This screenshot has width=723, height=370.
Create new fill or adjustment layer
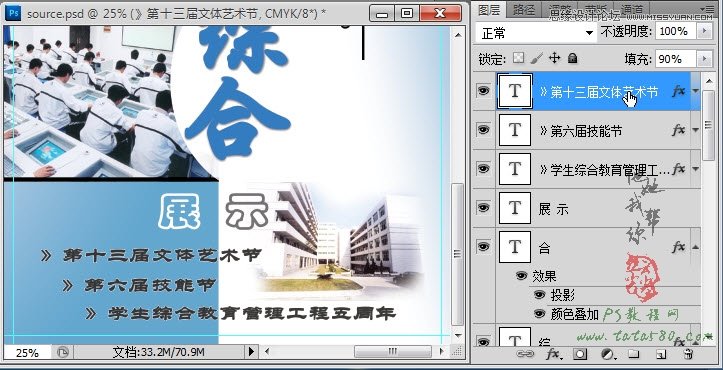pyautogui.click(x=609, y=354)
